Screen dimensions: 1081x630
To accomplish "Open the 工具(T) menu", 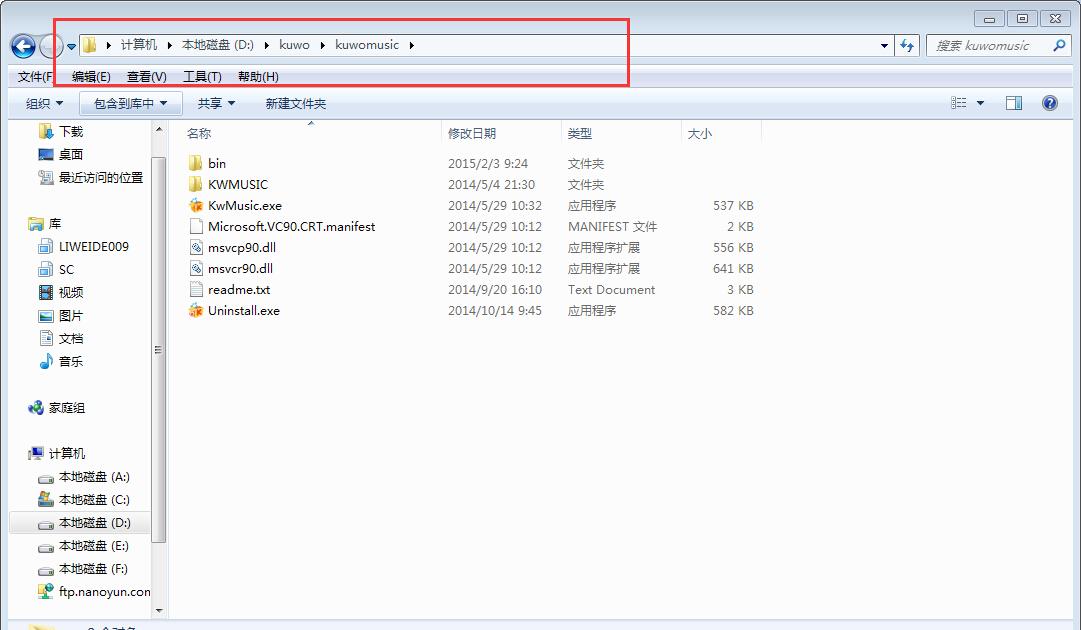I will (x=202, y=77).
